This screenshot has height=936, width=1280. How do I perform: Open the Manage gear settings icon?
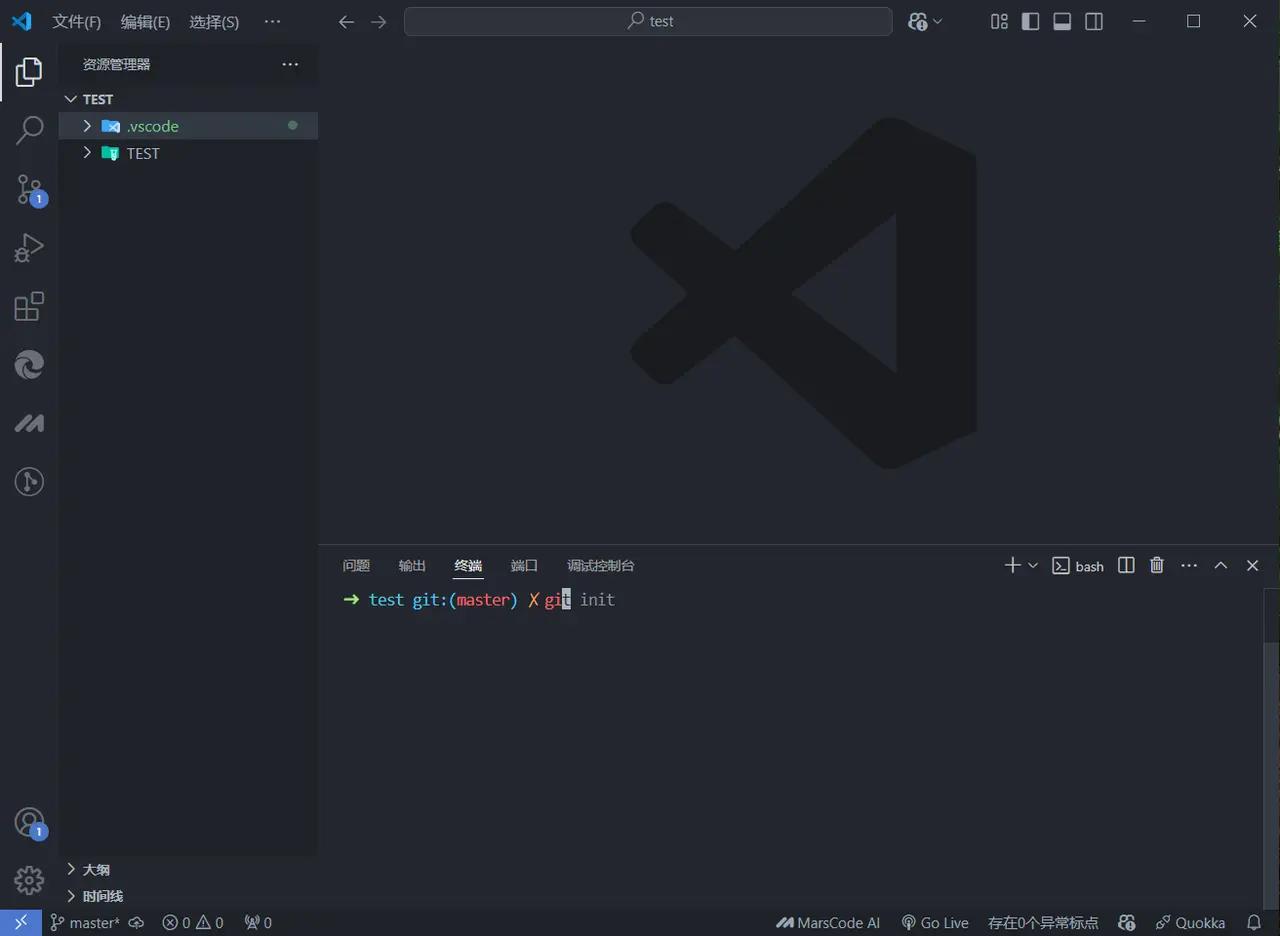point(29,881)
